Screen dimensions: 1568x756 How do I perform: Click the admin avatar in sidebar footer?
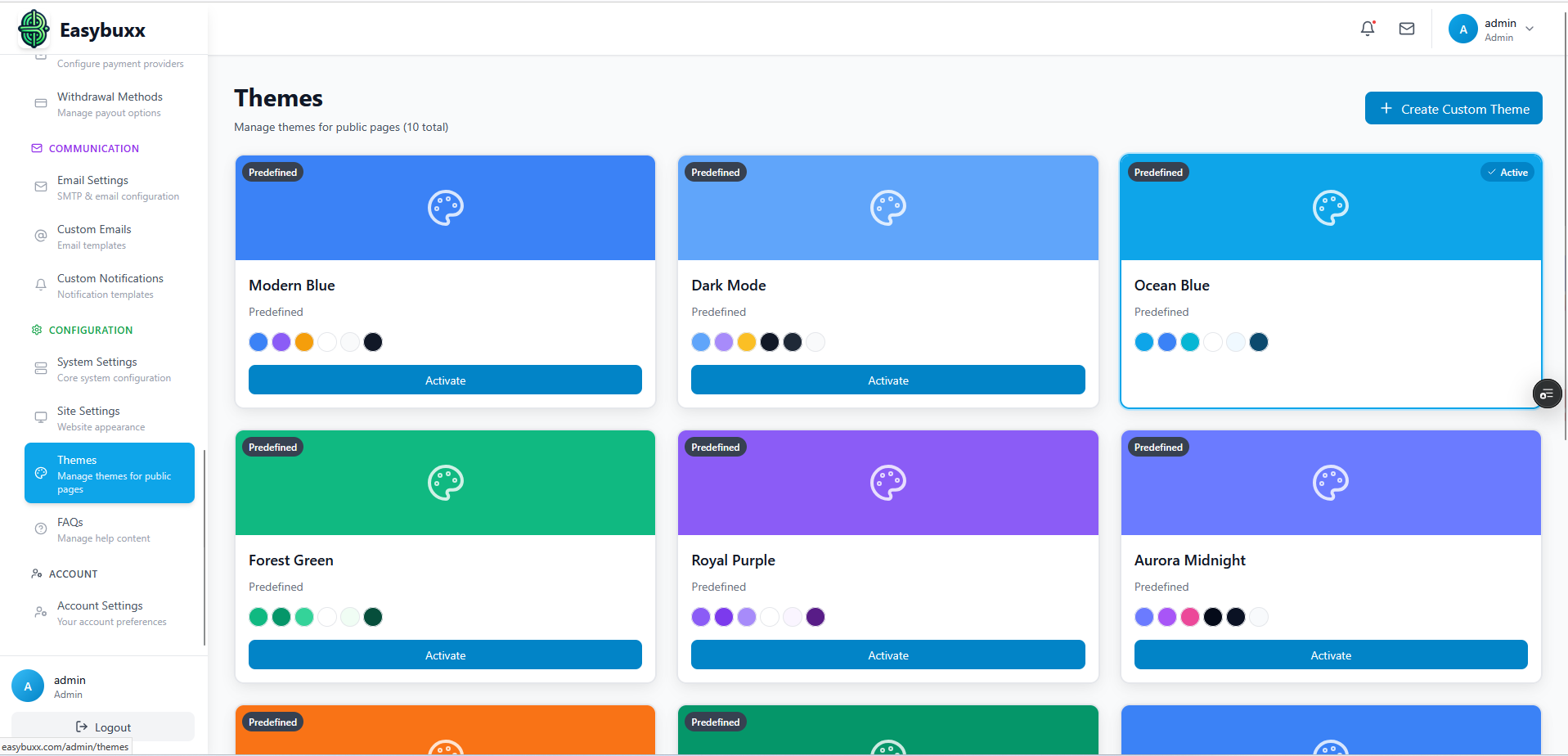tap(28, 686)
